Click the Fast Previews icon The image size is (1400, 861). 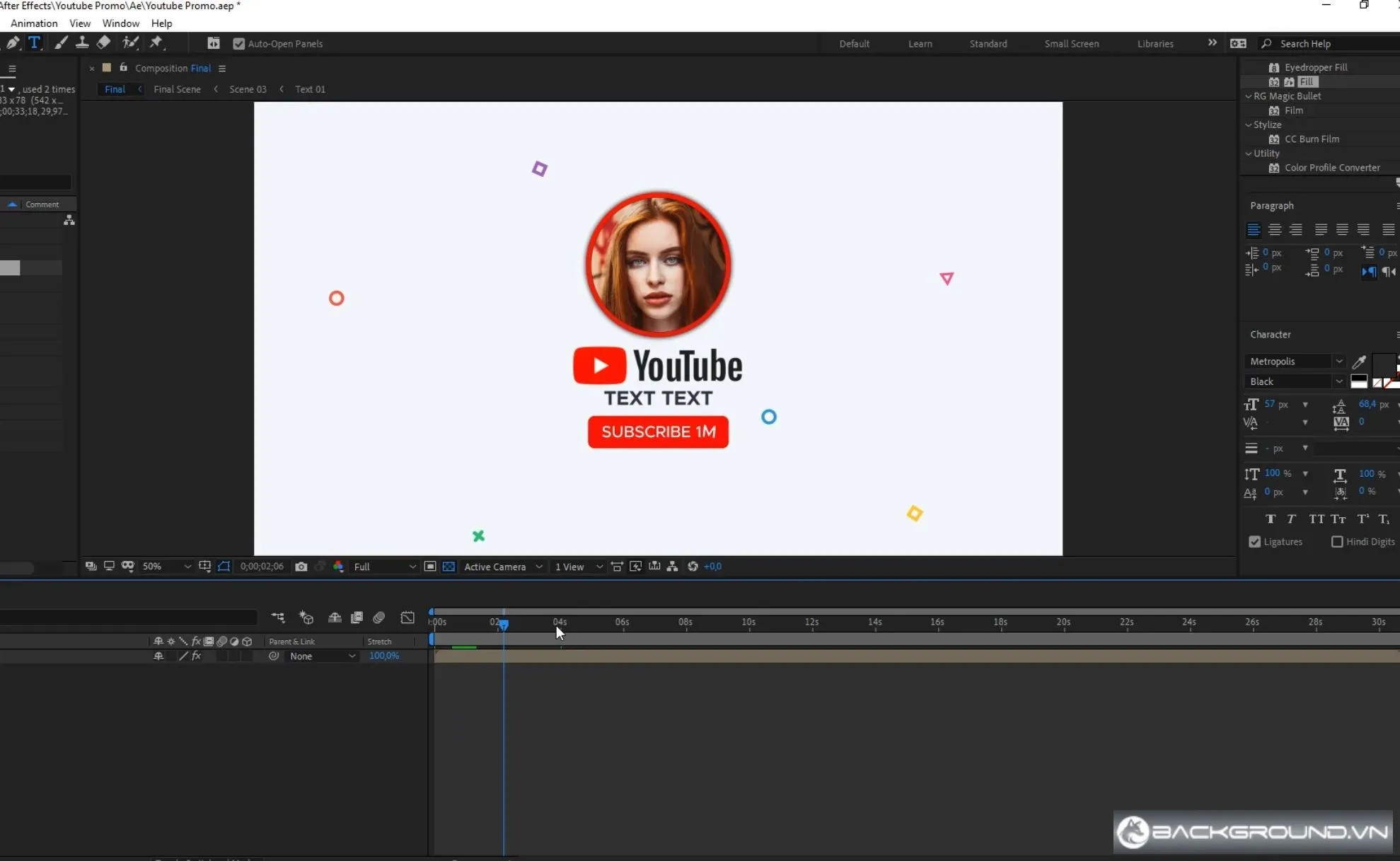coord(635,567)
